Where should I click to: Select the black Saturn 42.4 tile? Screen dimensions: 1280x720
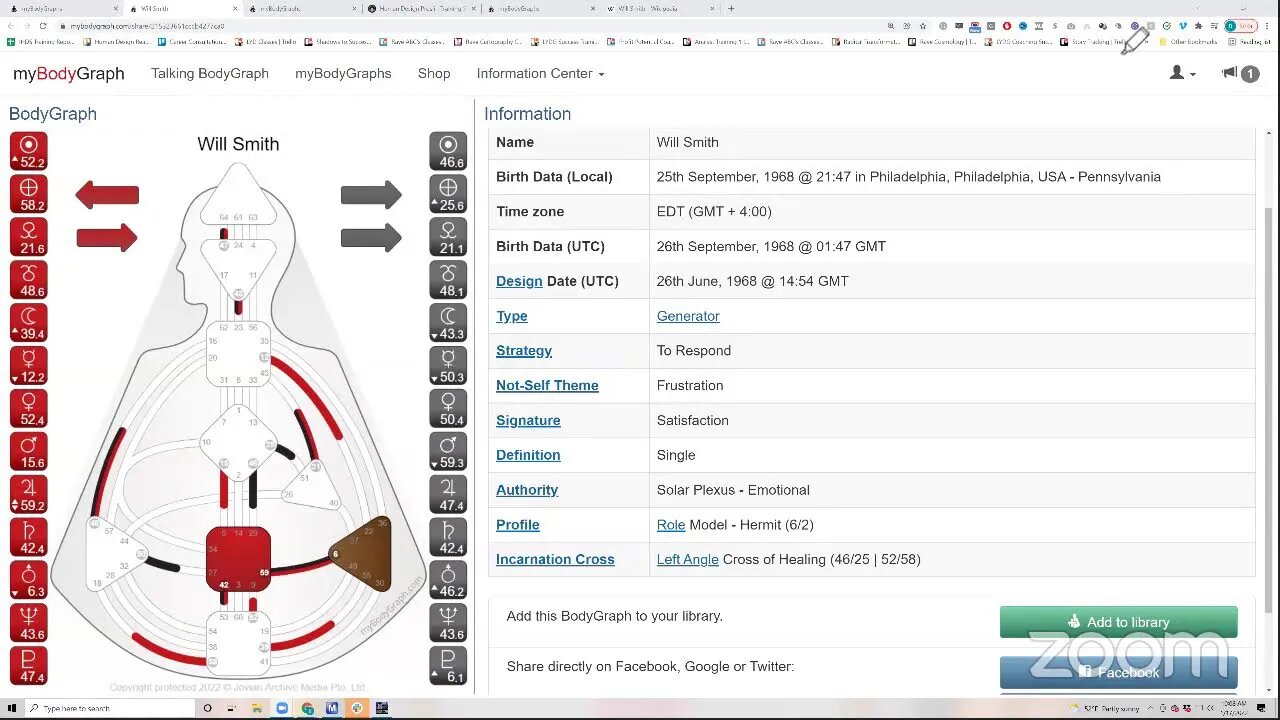click(448, 538)
